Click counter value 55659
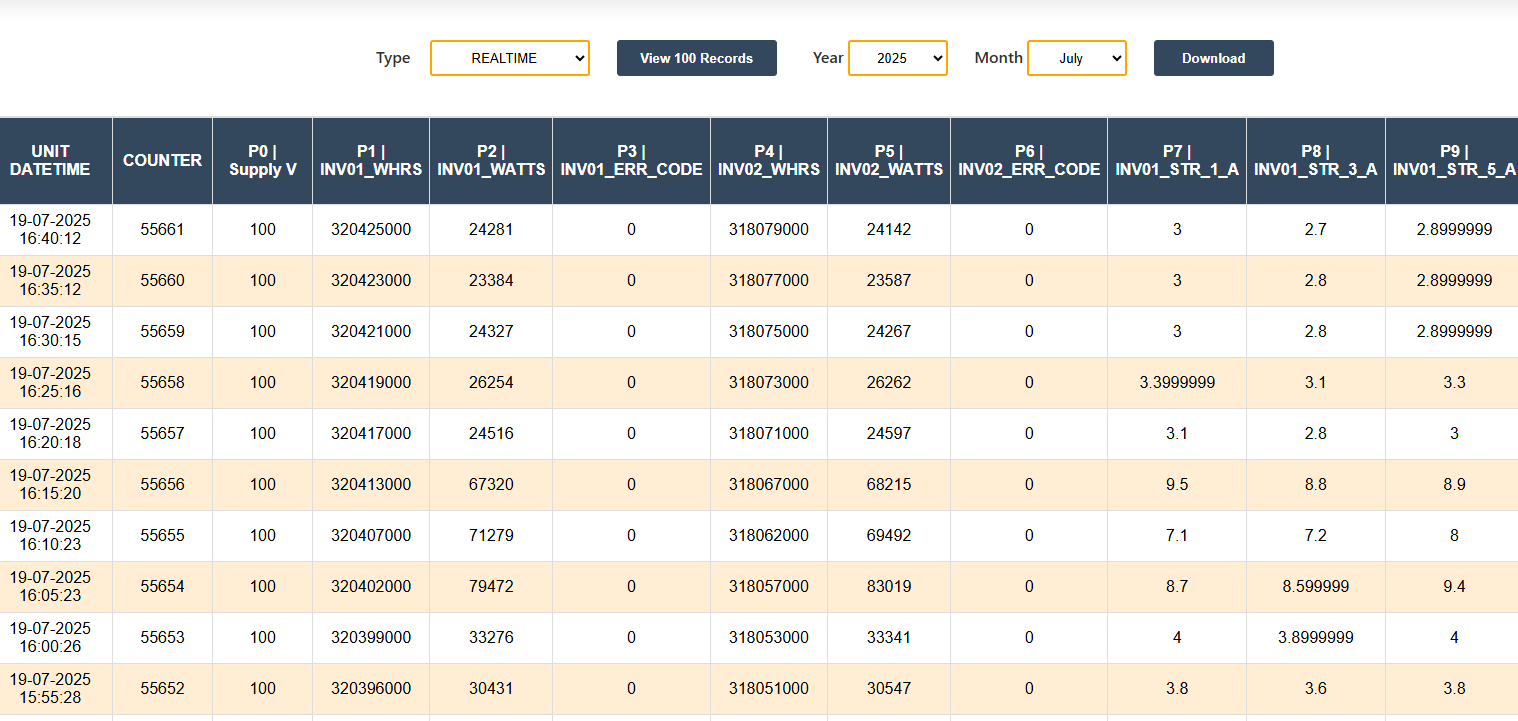 tap(162, 332)
